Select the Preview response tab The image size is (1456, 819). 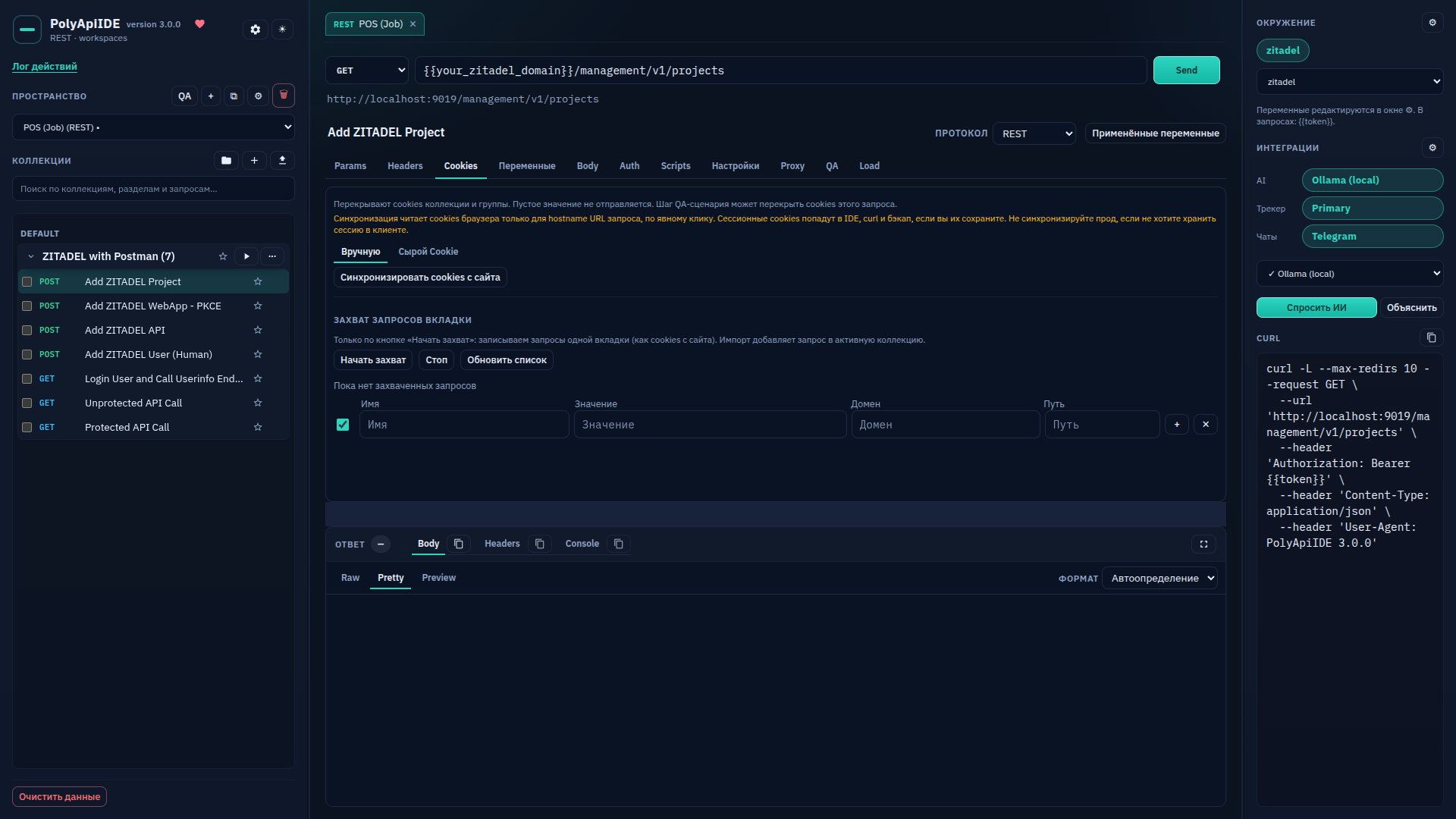[x=438, y=578]
